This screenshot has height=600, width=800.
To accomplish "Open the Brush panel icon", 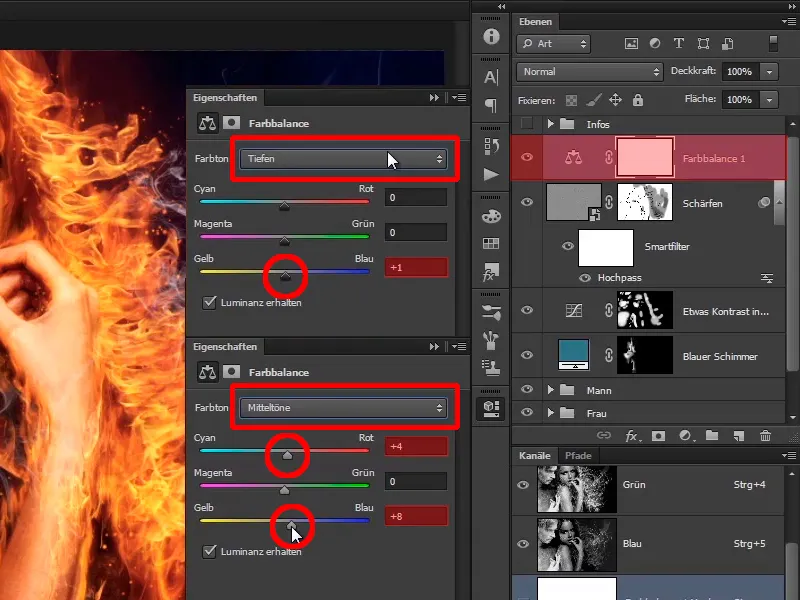I will click(491, 340).
